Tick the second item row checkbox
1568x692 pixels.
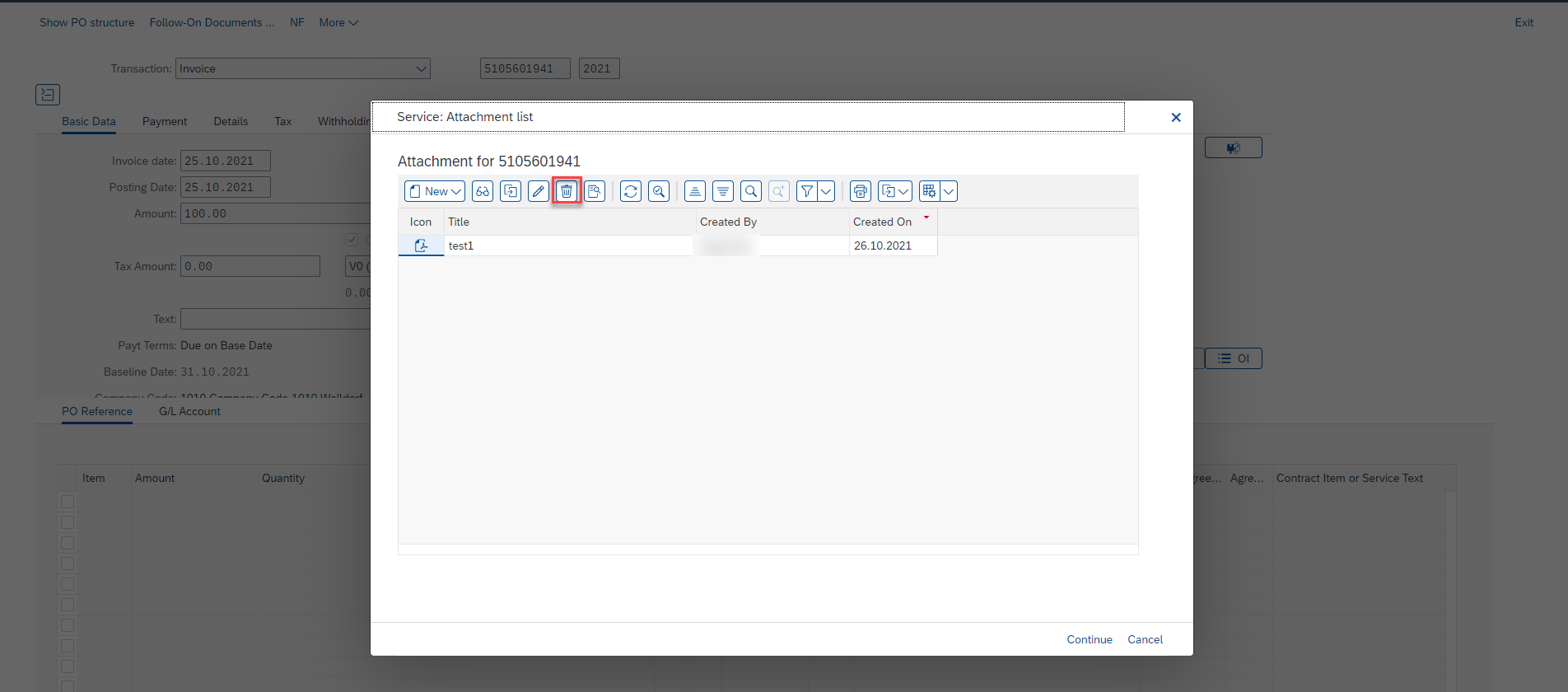(68, 522)
